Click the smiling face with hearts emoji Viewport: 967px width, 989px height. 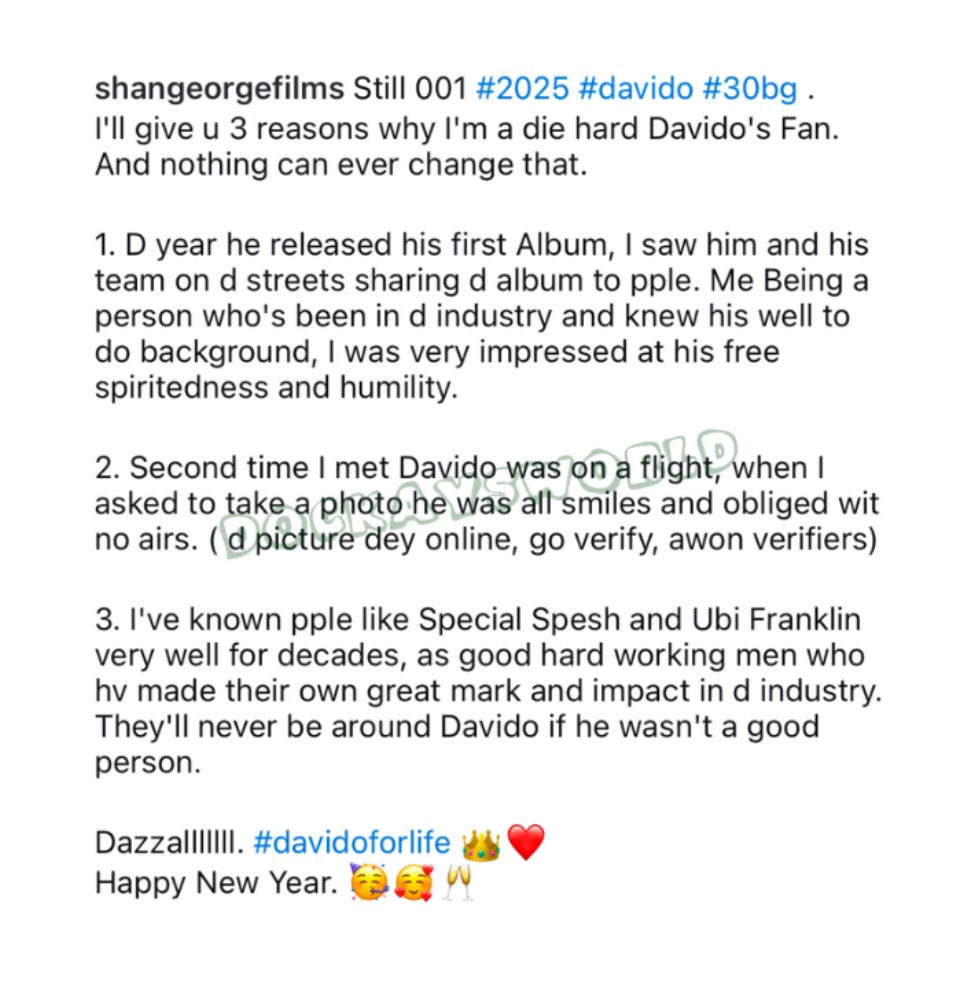tap(414, 883)
